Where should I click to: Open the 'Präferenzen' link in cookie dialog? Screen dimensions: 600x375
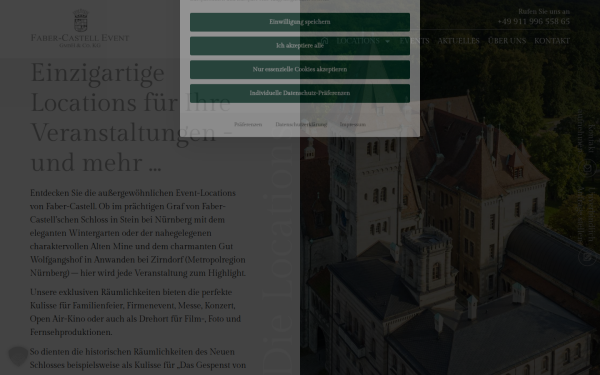click(x=248, y=124)
